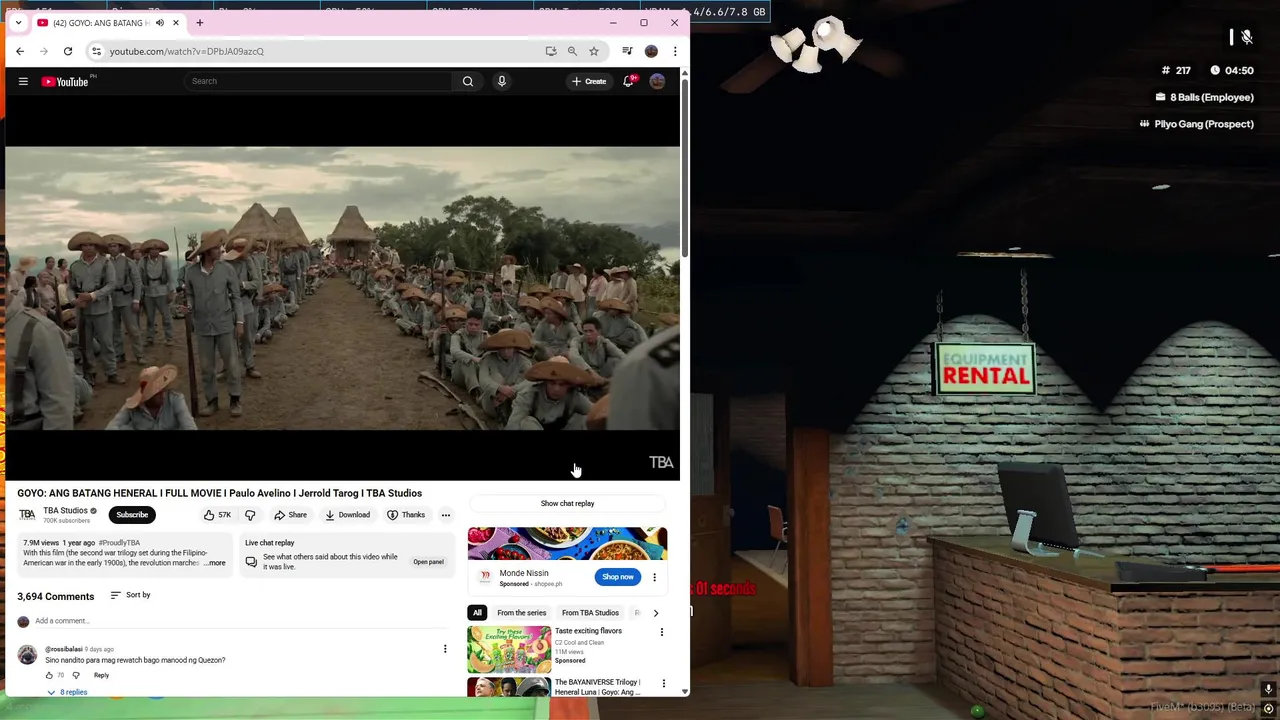View site information icon in address bar
Image resolution: width=1280 pixels, height=720 pixels.
[x=96, y=51]
